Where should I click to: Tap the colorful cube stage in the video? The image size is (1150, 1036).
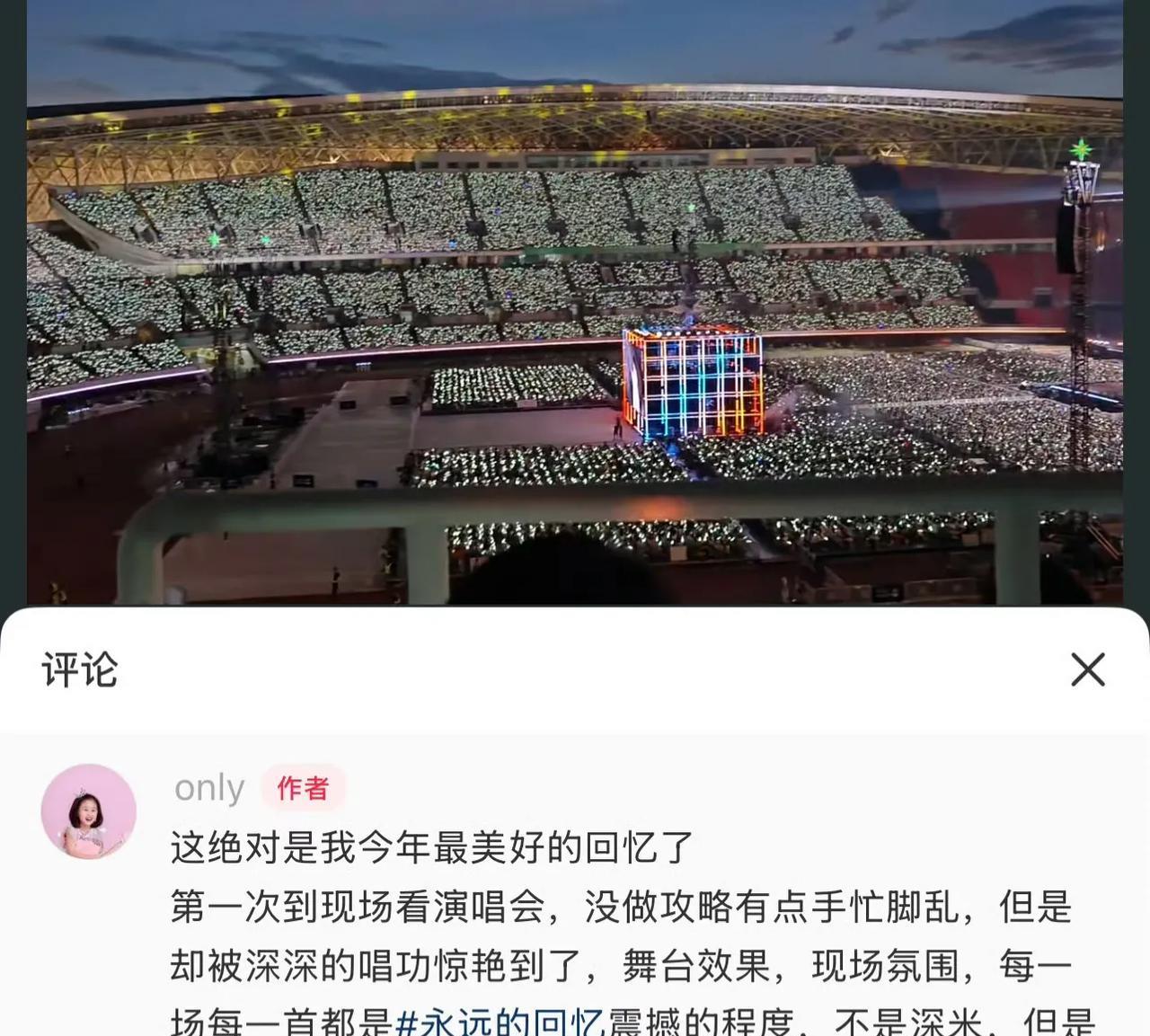693,384
